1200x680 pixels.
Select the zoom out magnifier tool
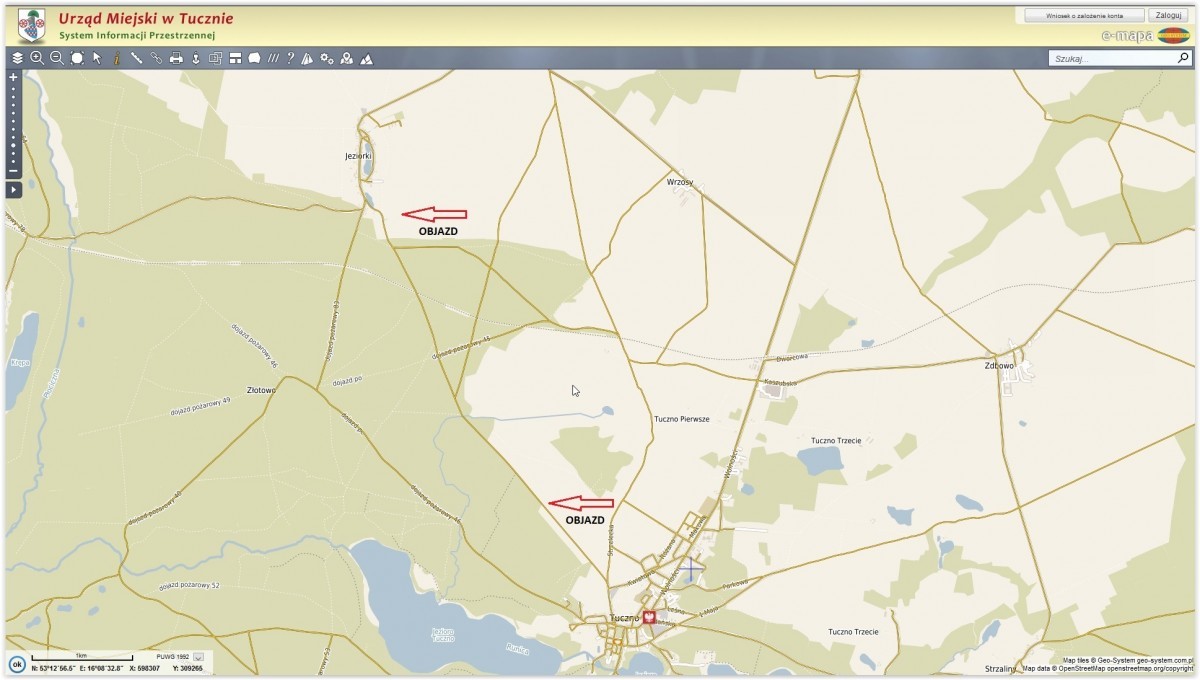(x=57, y=59)
